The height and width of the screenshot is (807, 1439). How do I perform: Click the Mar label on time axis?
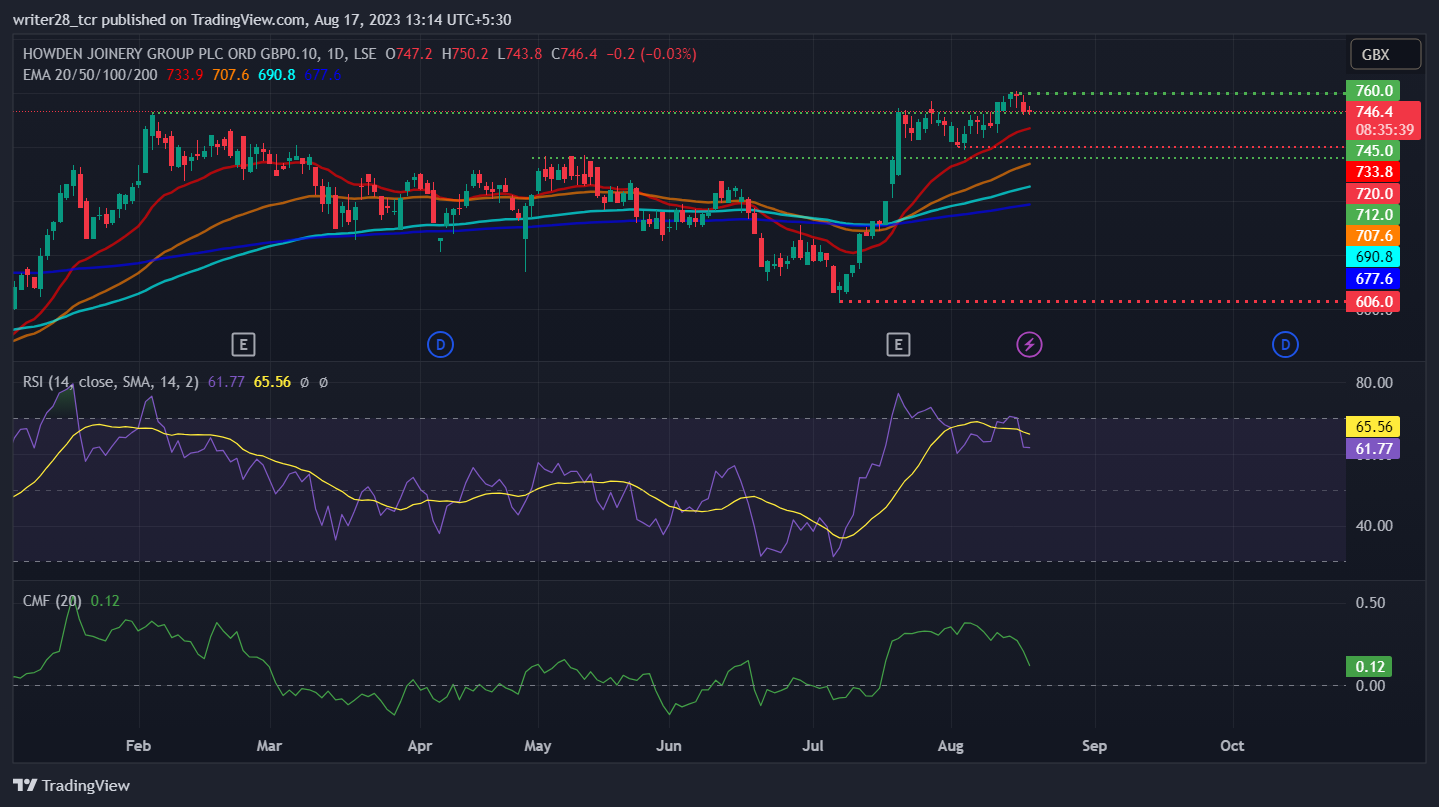tap(270, 745)
